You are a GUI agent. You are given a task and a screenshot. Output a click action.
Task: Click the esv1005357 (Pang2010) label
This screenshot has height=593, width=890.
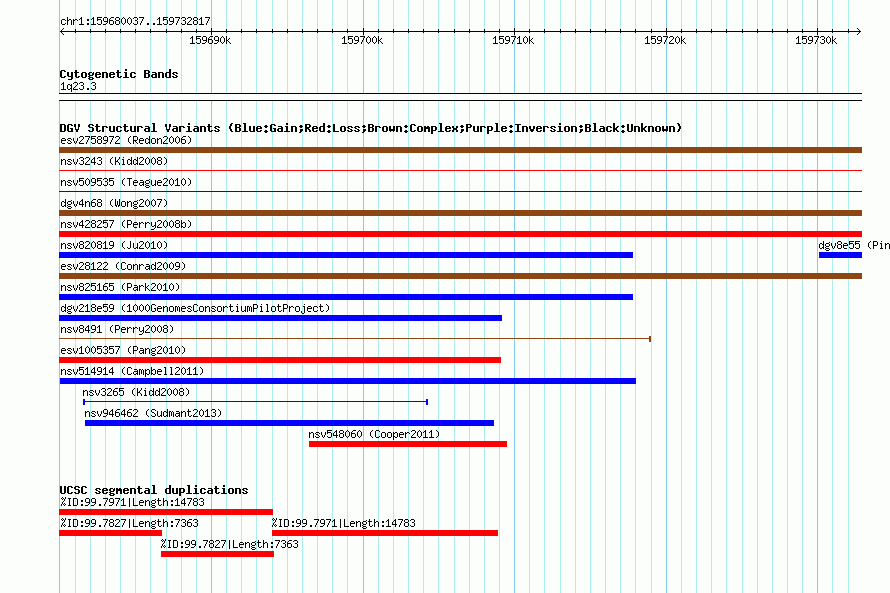pos(123,350)
